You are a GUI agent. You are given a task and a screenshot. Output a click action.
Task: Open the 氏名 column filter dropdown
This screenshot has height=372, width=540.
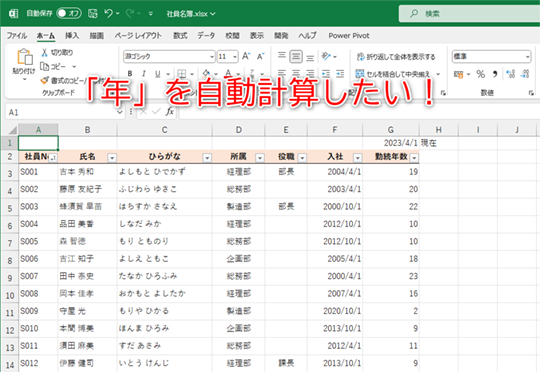click(x=112, y=158)
